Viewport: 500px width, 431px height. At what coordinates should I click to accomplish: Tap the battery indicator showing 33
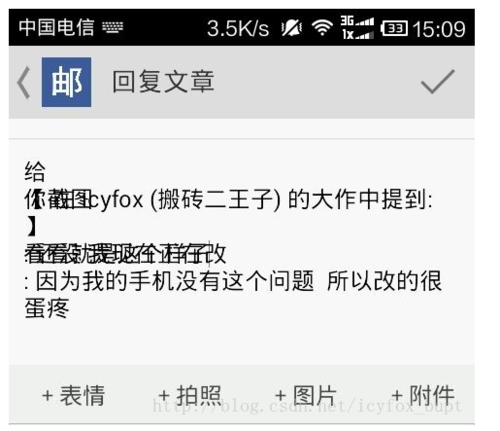[x=394, y=28]
